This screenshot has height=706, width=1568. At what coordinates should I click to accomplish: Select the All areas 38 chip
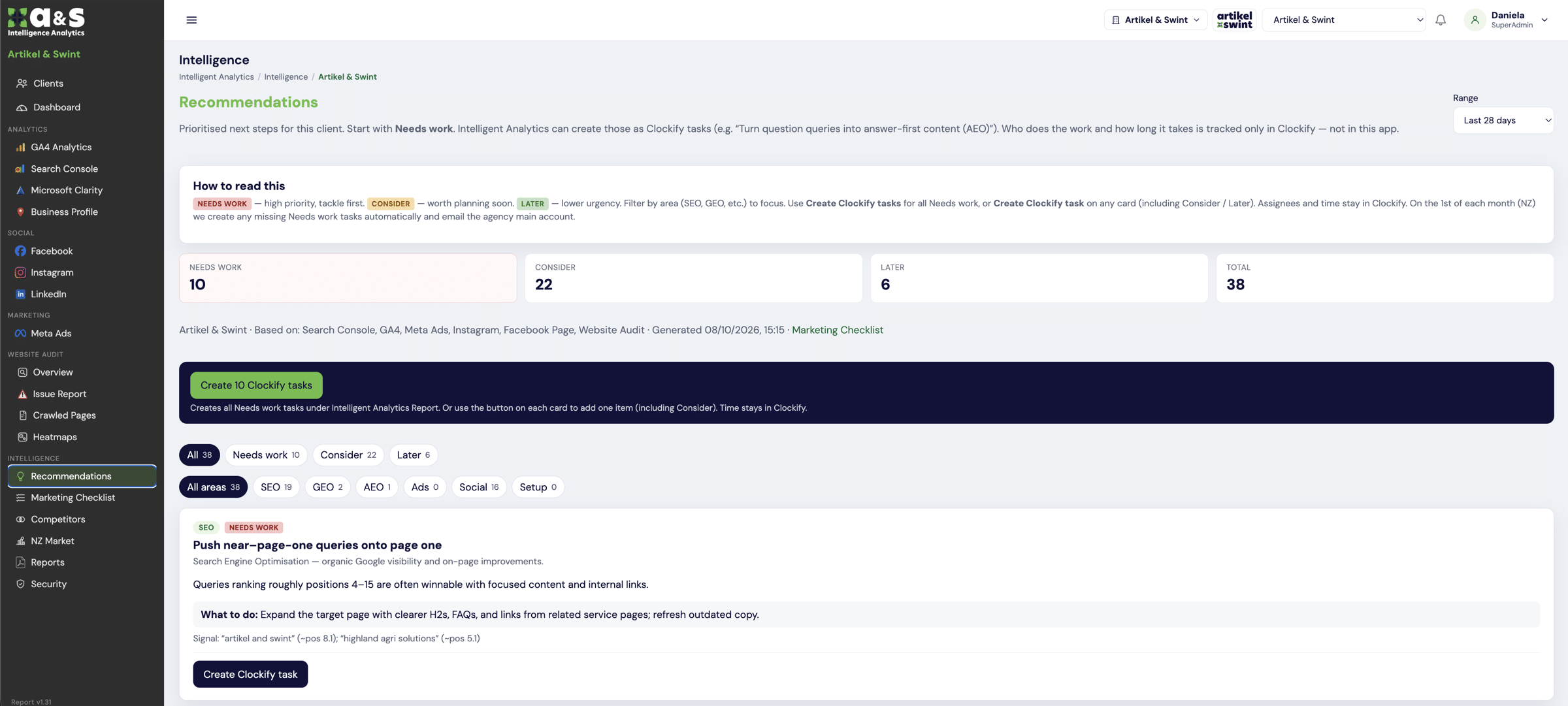213,487
